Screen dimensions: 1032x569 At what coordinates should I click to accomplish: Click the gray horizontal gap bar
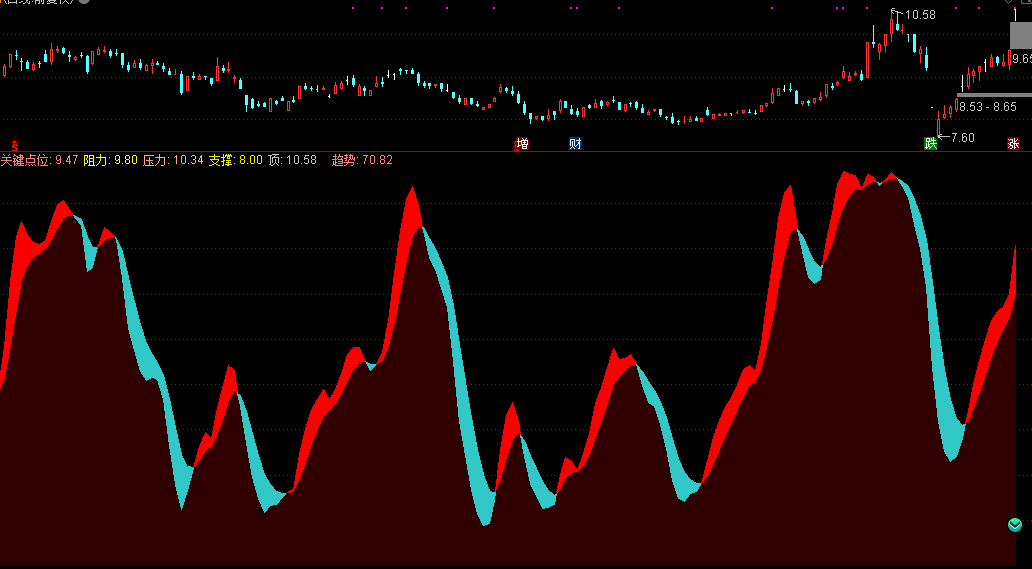click(x=992, y=95)
